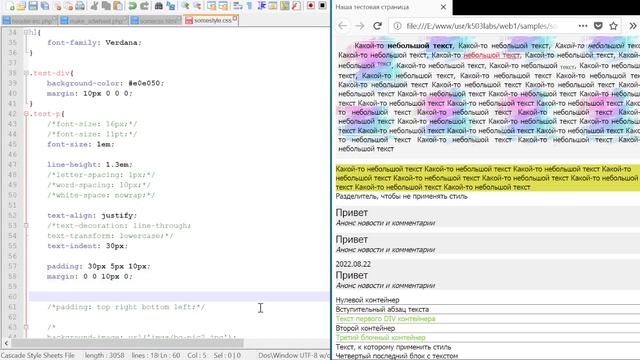The image size is (640, 360).
Task: Close the 'Наша тестовая страница' browser tab
Action: point(443,7)
